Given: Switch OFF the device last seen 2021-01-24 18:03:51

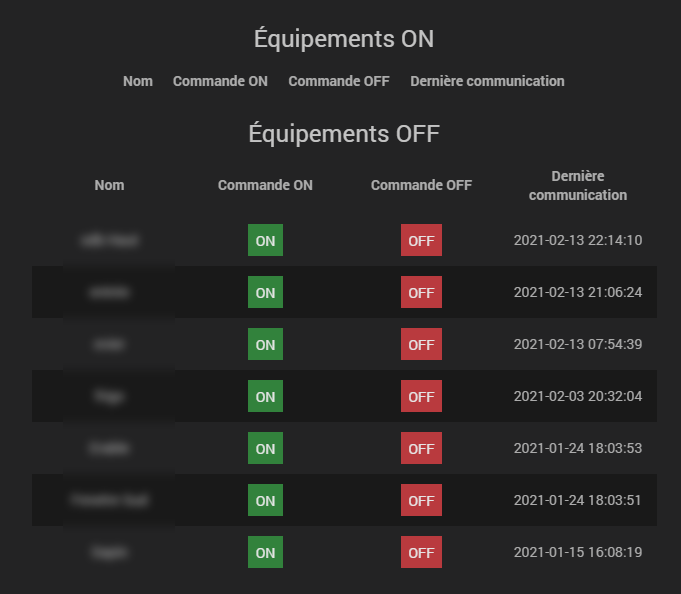Looking at the screenshot, I should 421,501.
